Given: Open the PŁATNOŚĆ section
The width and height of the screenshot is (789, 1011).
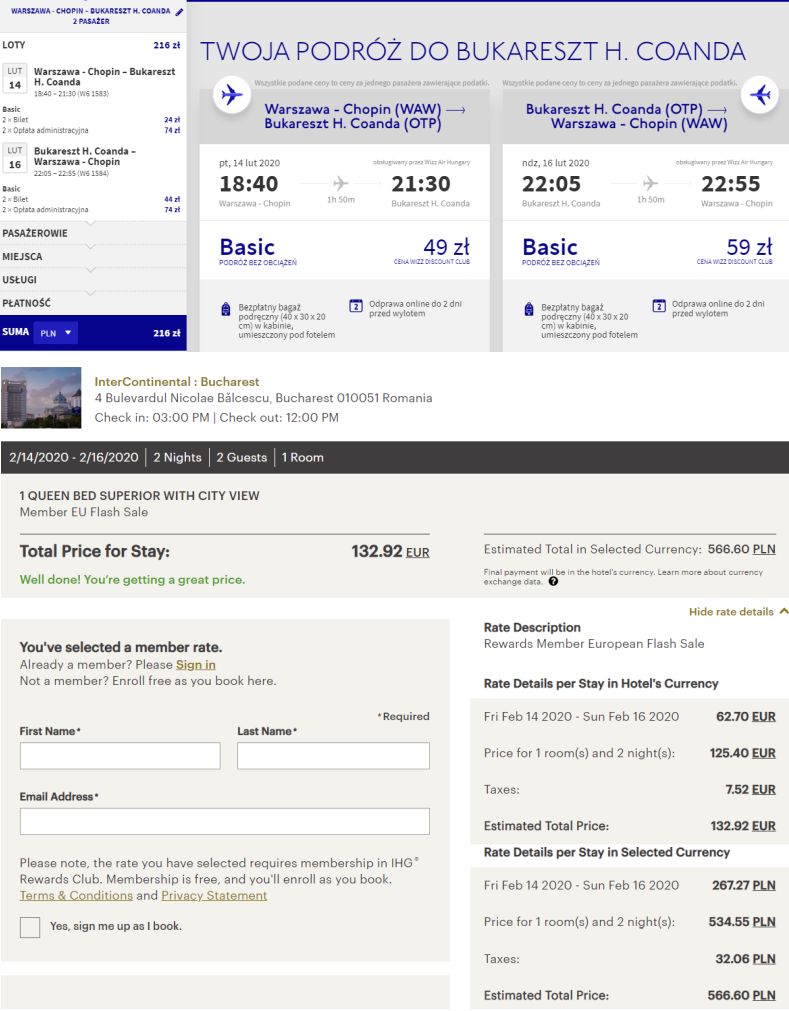Looking at the screenshot, I should (x=26, y=303).
